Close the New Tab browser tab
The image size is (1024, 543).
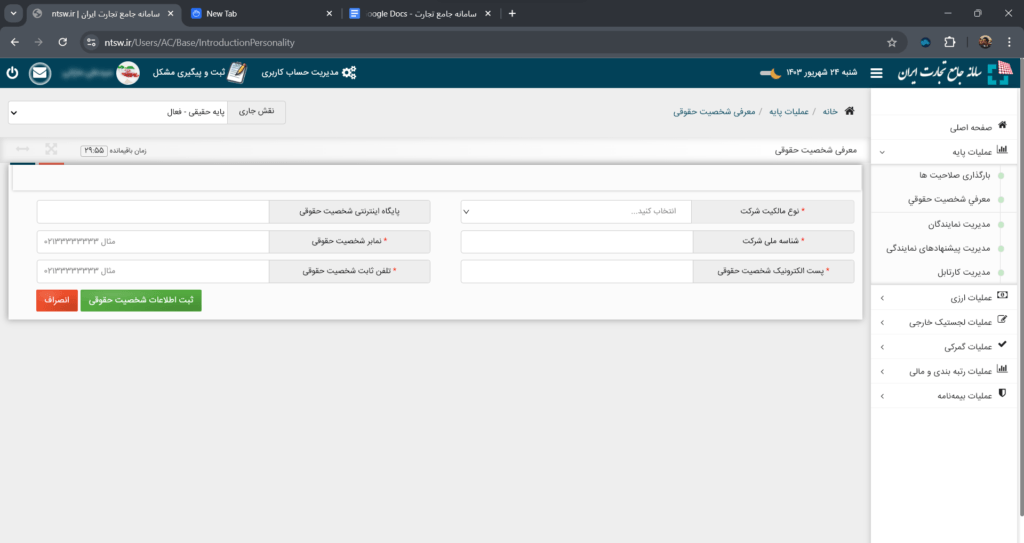pyautogui.click(x=329, y=14)
